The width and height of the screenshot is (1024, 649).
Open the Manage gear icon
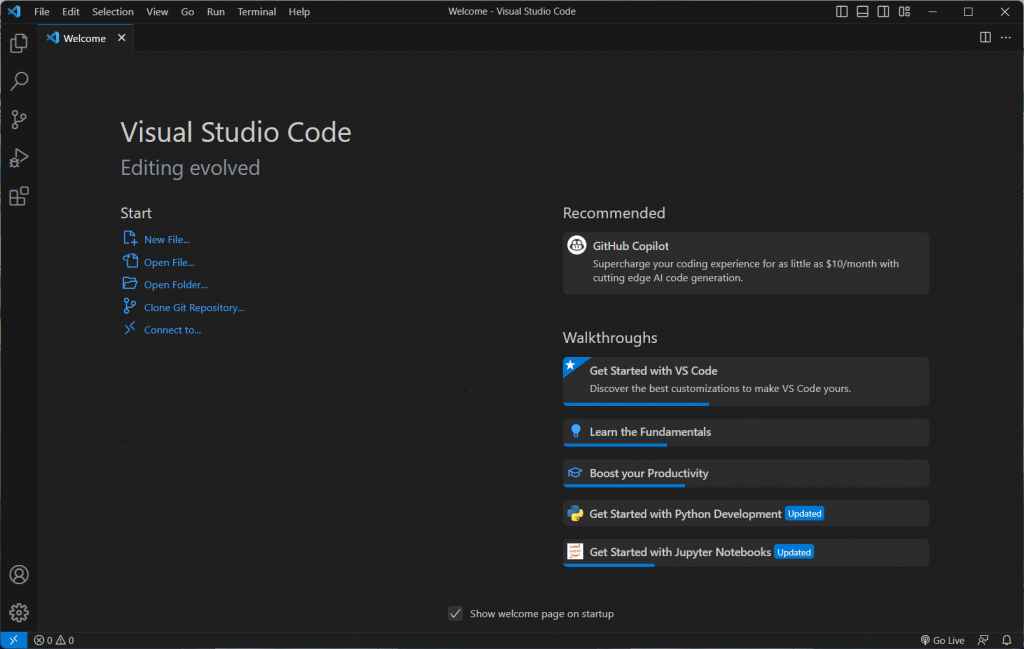[19, 612]
